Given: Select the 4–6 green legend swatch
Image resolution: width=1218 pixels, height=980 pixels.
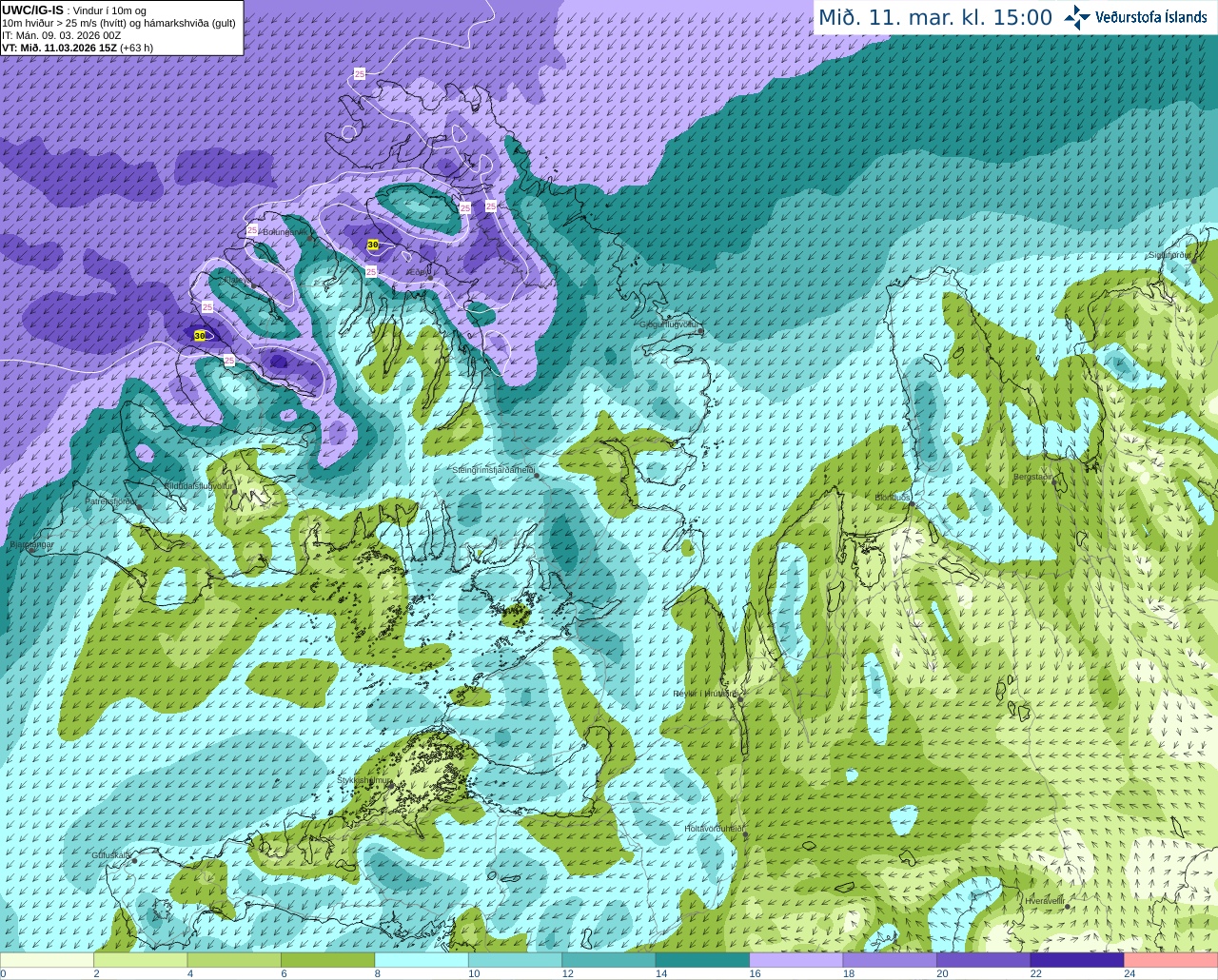Looking at the screenshot, I should click(x=234, y=960).
